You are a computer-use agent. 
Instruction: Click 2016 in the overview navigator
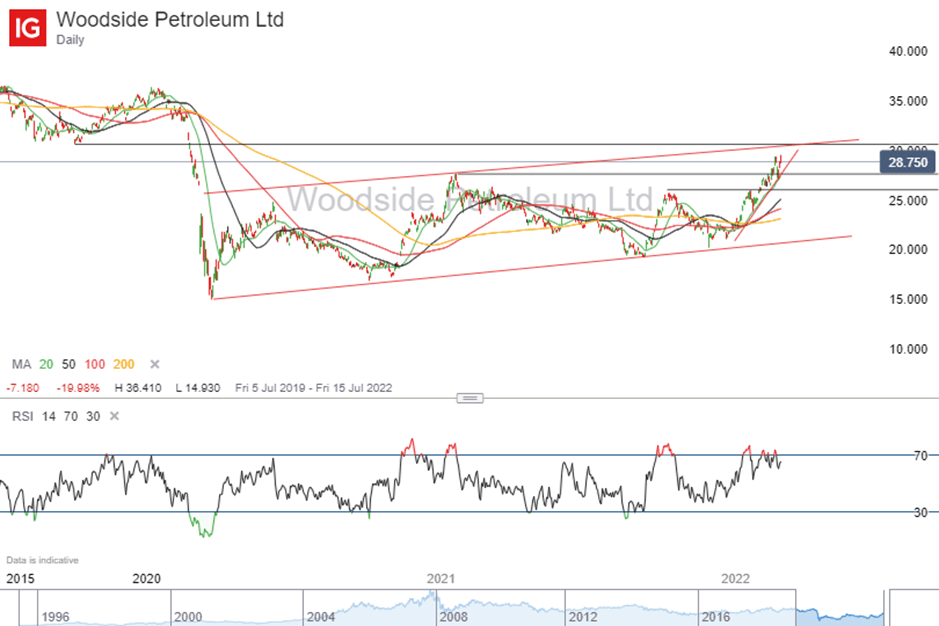(716, 616)
